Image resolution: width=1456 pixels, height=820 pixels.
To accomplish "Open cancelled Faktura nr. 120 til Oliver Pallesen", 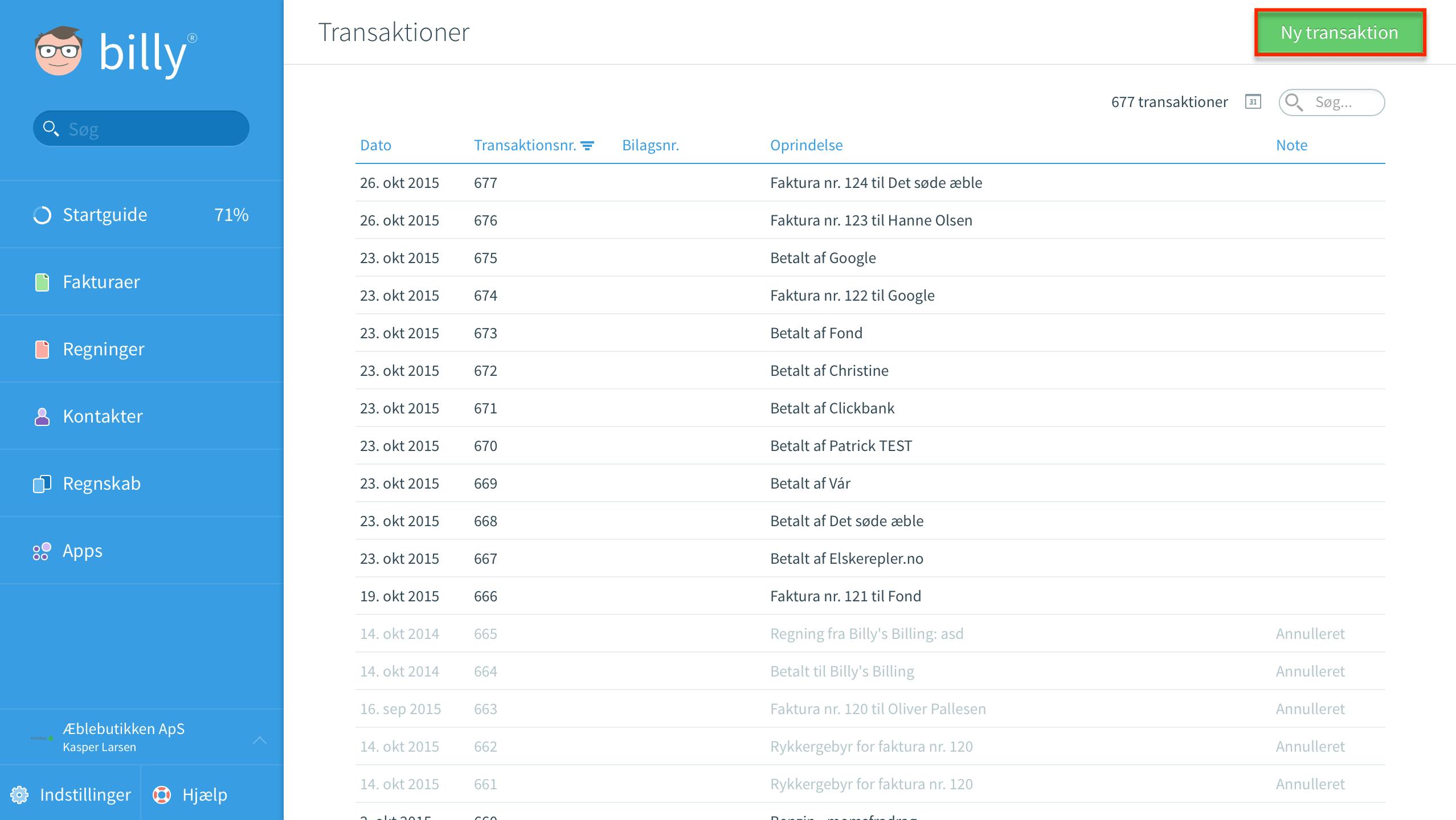I will tap(870, 709).
